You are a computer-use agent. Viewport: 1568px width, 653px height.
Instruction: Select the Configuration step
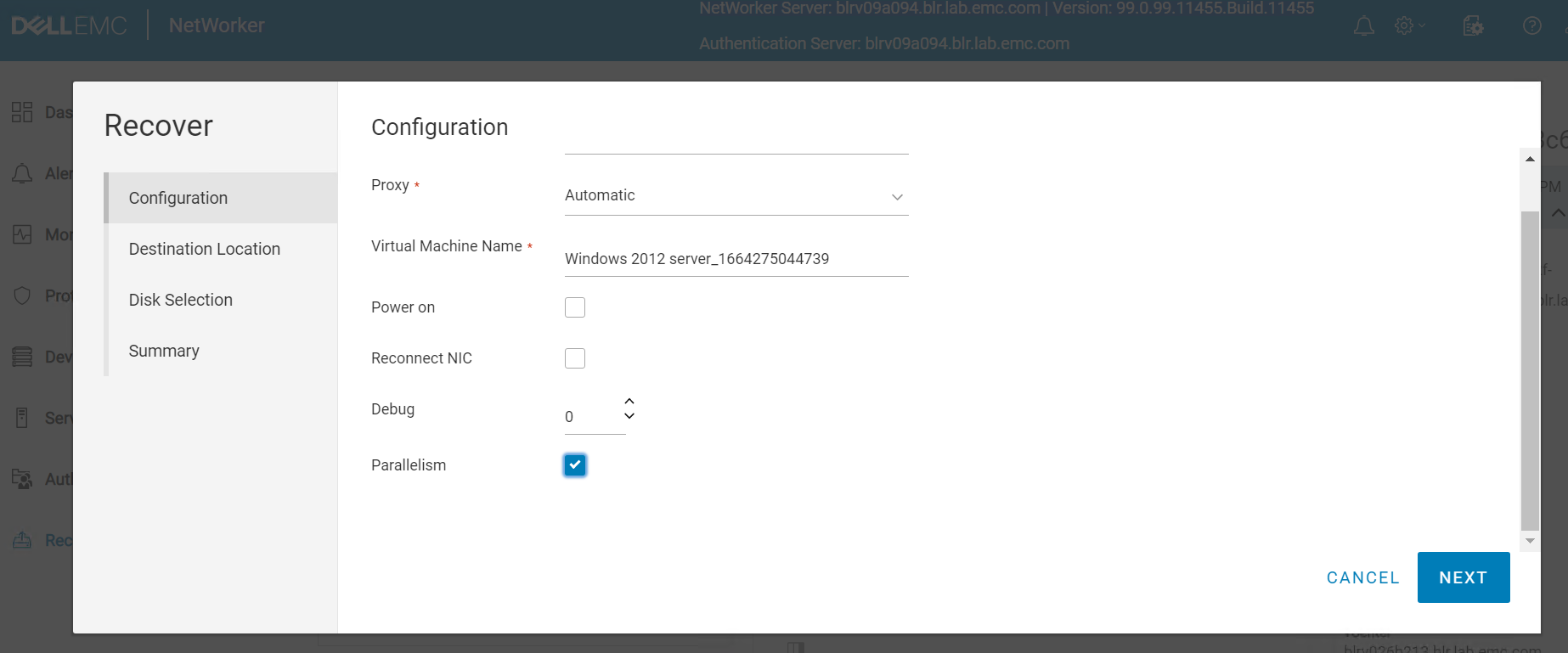[x=222, y=198]
